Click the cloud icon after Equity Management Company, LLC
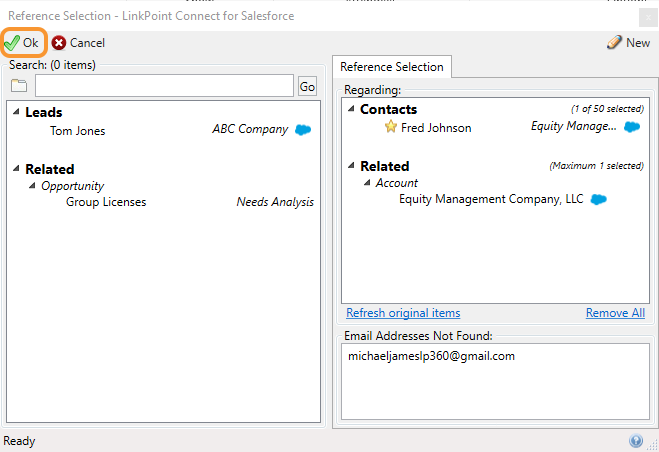The width and height of the screenshot is (659, 452). 598,199
